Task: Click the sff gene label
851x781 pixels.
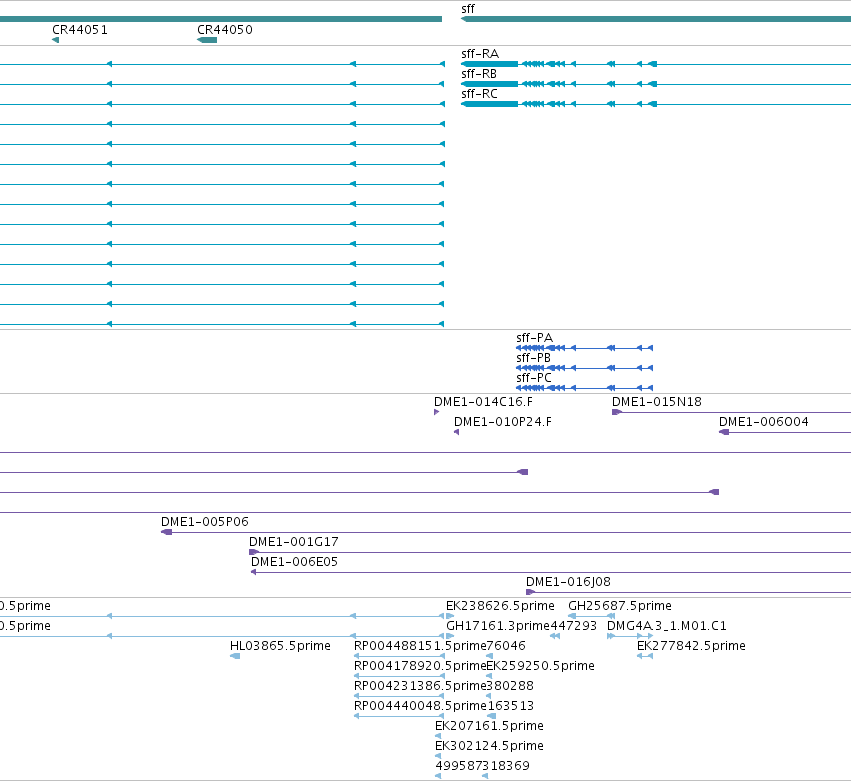Action: pos(467,9)
